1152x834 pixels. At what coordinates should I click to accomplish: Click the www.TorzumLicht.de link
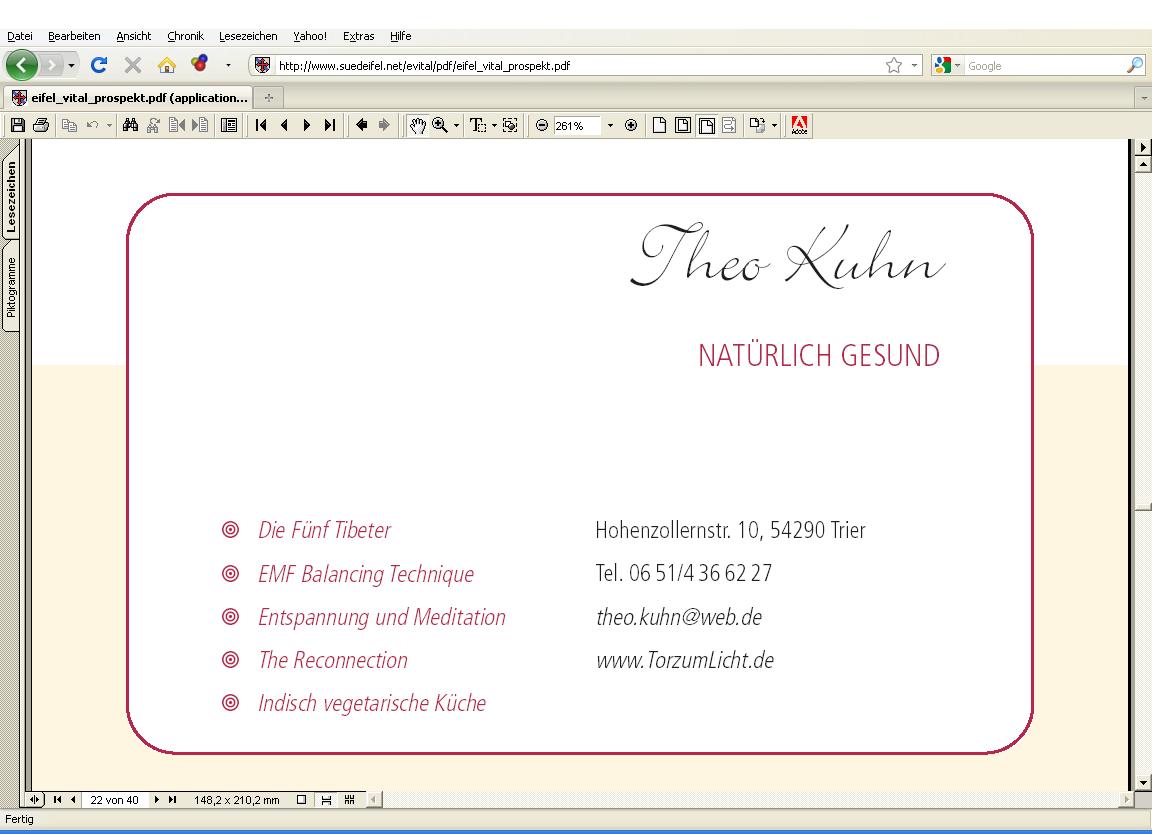[x=685, y=661]
